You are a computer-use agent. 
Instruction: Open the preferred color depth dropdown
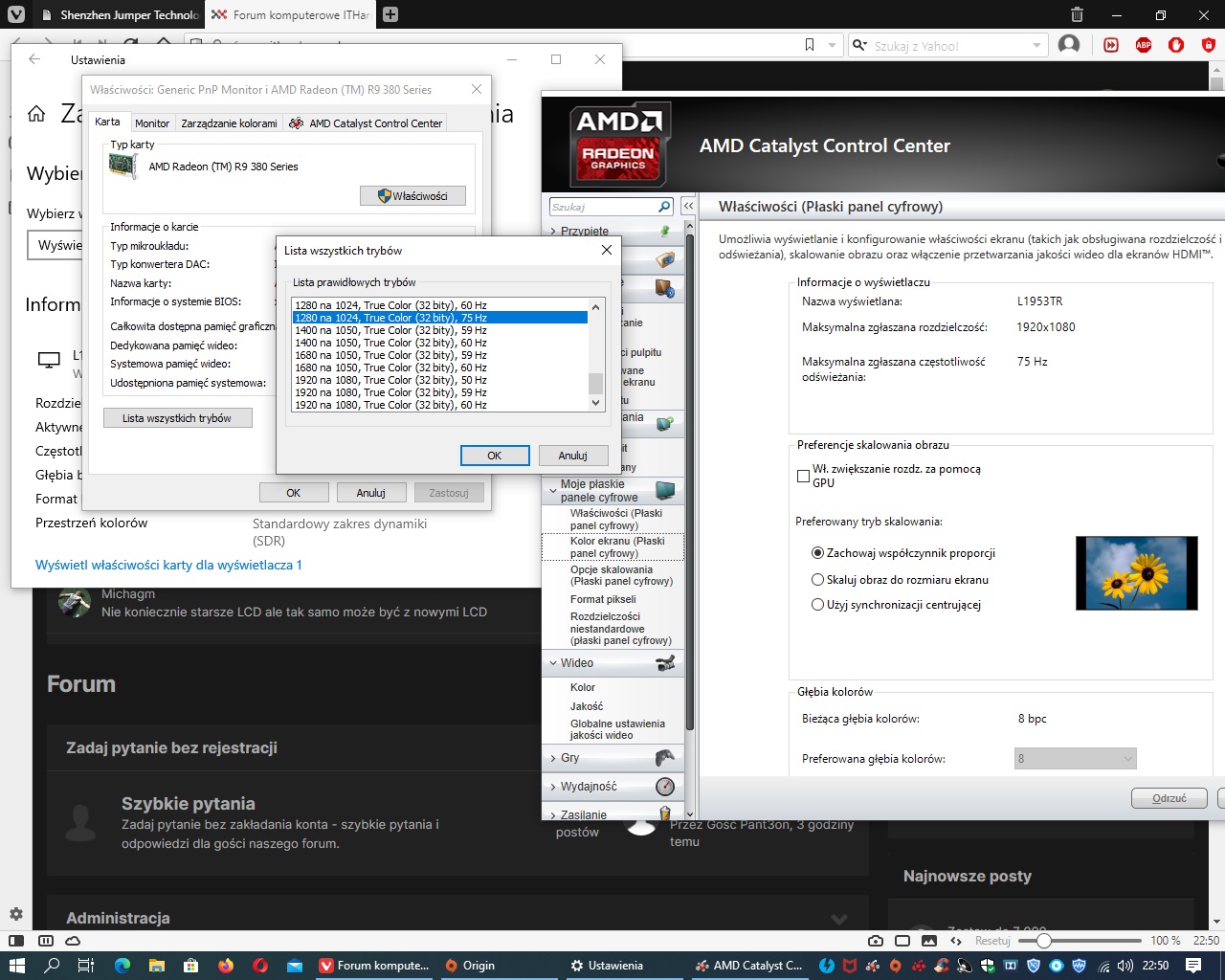point(1075,759)
